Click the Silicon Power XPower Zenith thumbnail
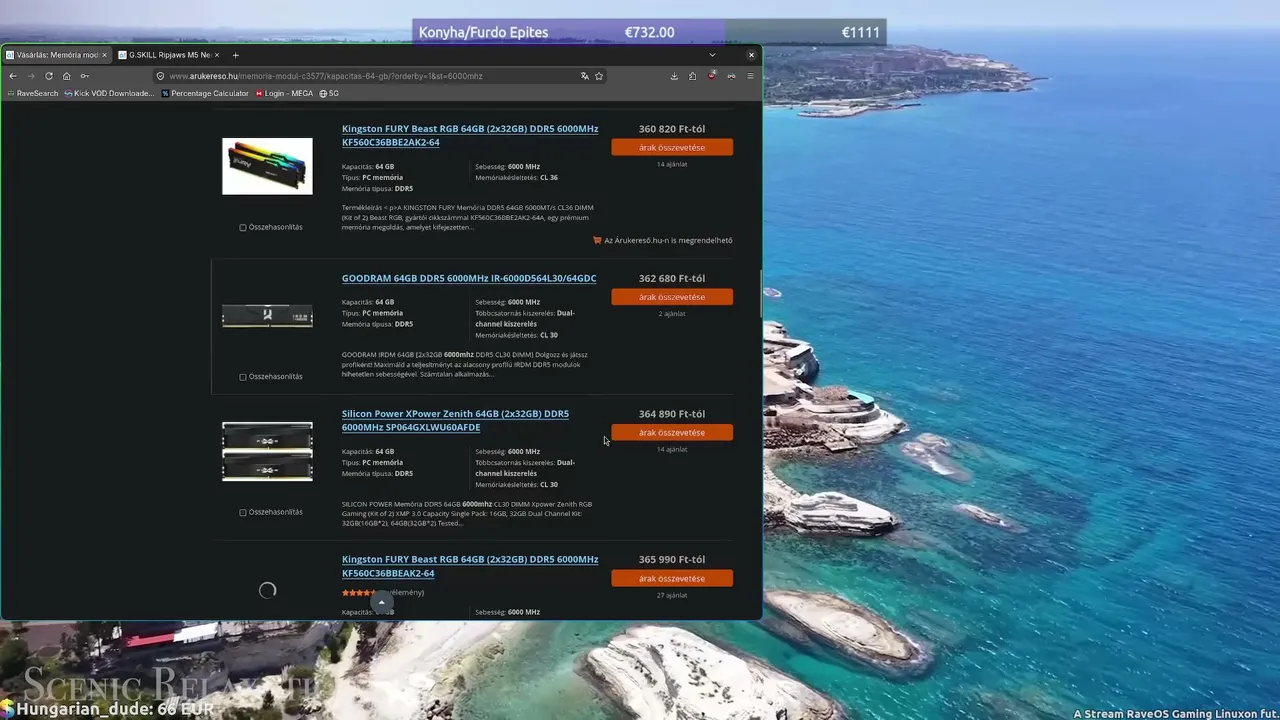The height and width of the screenshot is (720, 1280). (267, 451)
